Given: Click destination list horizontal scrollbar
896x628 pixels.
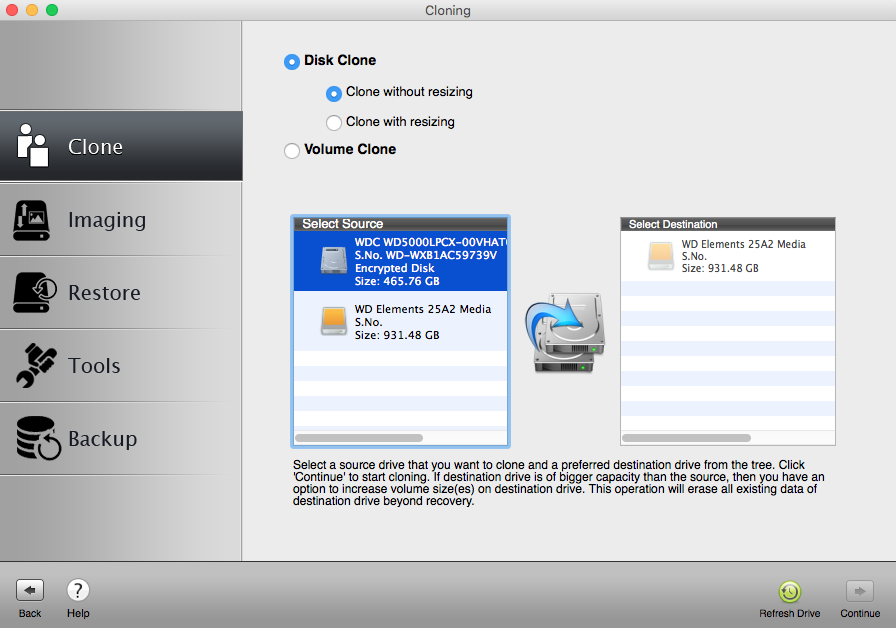Looking at the screenshot, I should click(686, 438).
